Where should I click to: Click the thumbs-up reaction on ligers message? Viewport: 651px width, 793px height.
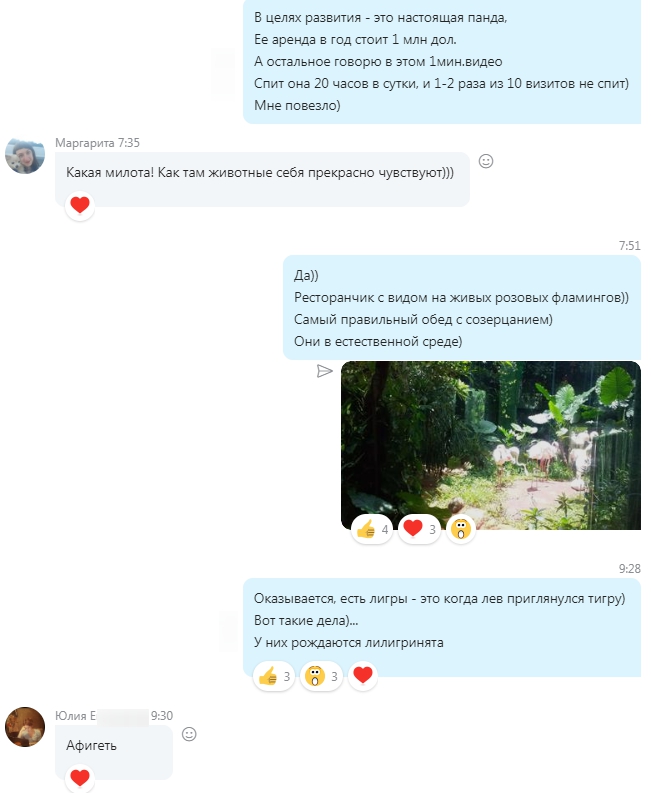click(x=274, y=676)
